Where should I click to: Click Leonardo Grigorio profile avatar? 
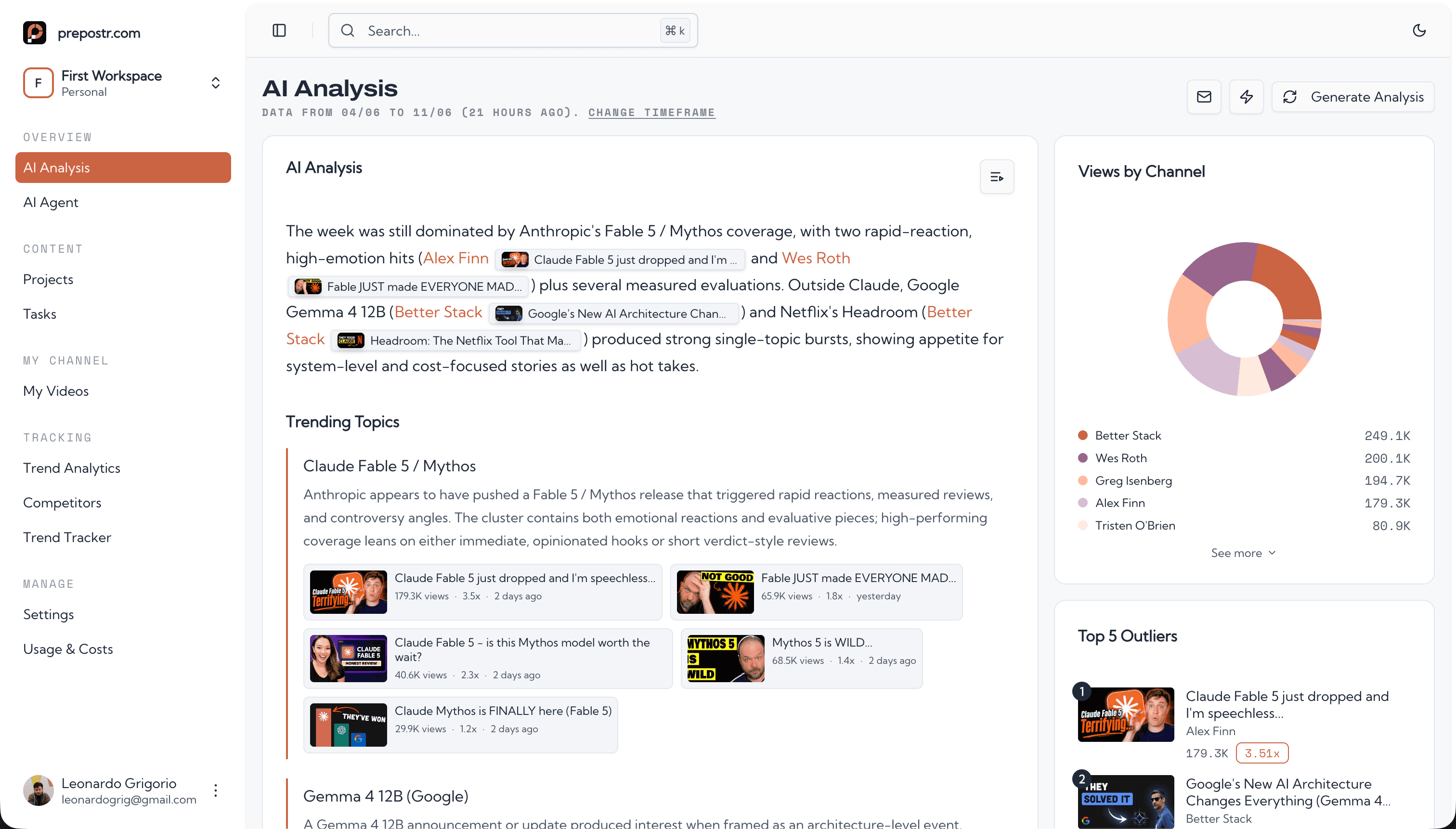(38, 790)
